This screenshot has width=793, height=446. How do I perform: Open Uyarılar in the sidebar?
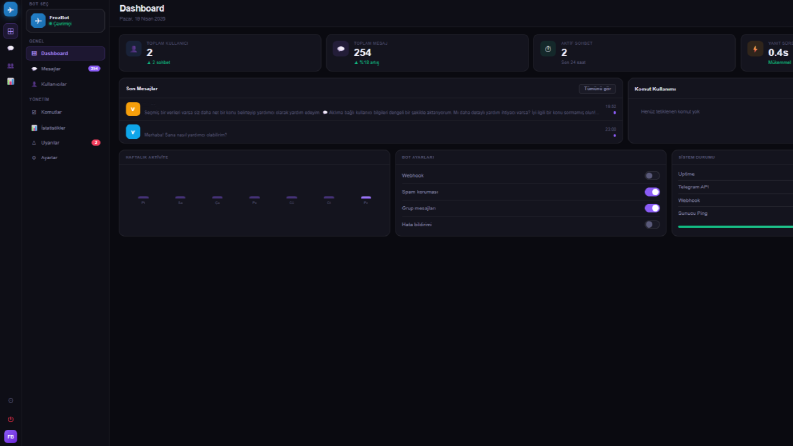pyautogui.click(x=65, y=143)
